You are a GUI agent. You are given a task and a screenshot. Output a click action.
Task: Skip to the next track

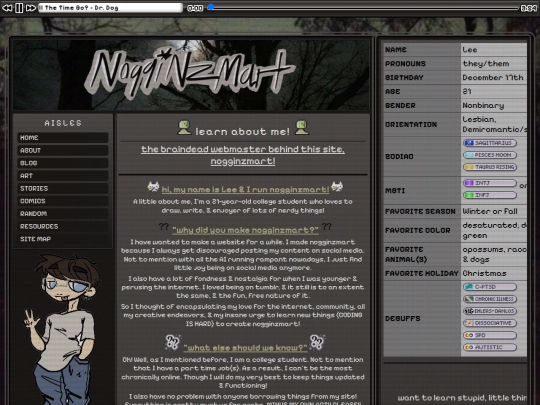[x=31, y=8]
